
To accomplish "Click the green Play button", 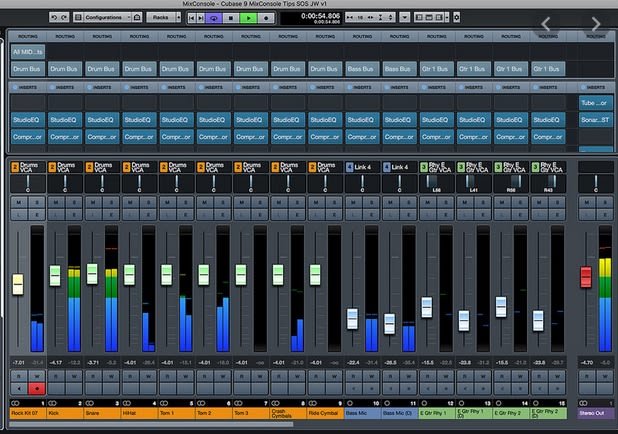I will click(x=248, y=18).
